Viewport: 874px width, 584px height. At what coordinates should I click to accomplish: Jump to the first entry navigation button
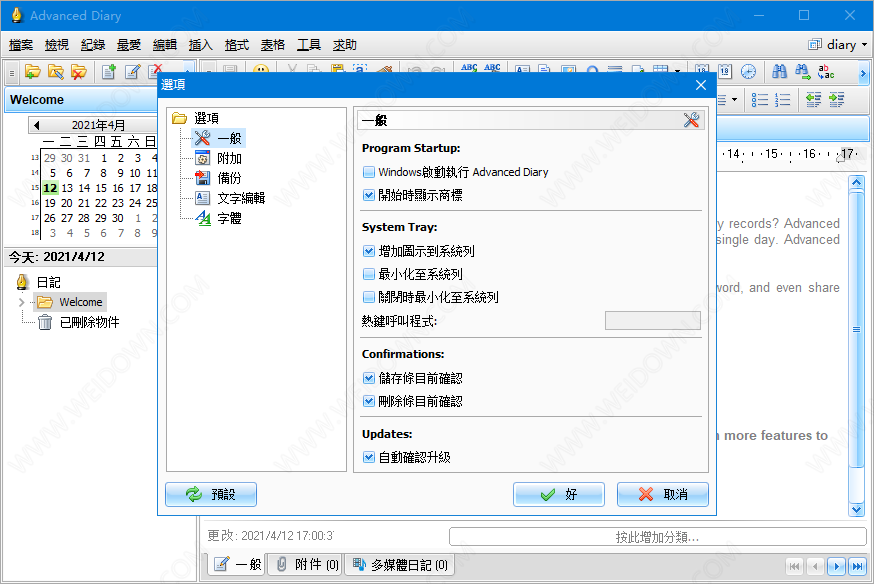[794, 566]
